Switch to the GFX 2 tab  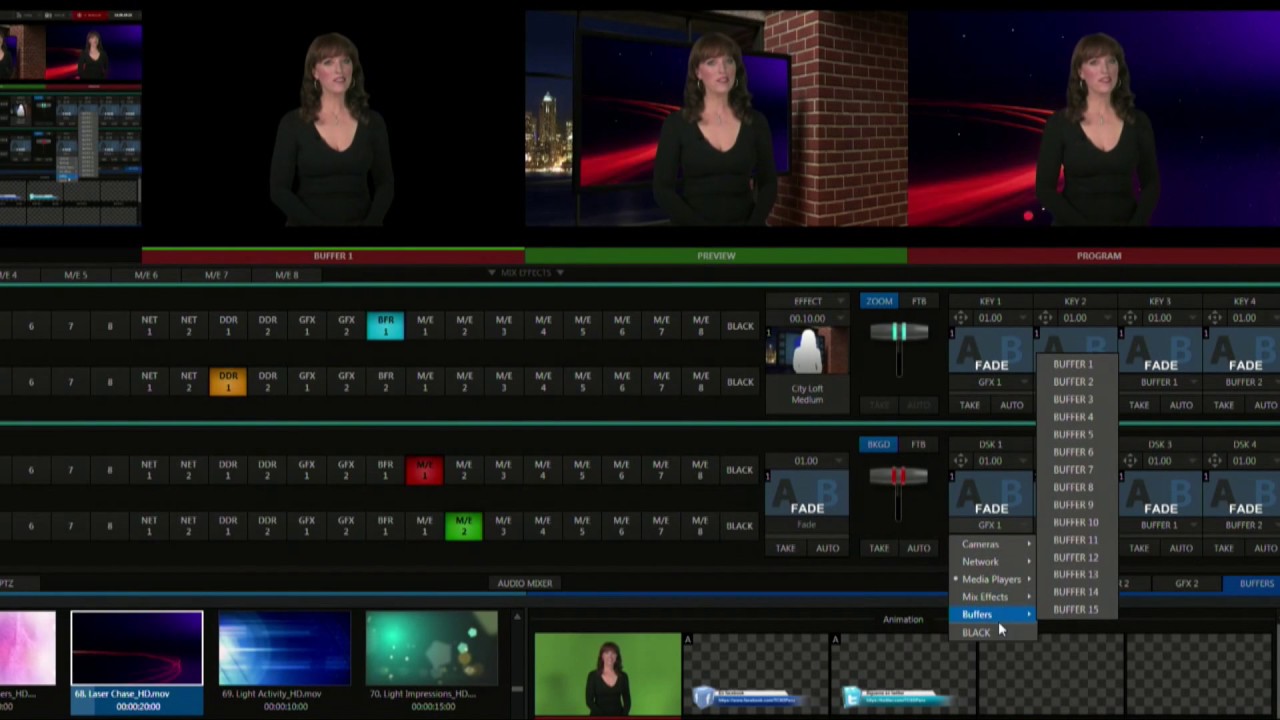[x=1187, y=583]
